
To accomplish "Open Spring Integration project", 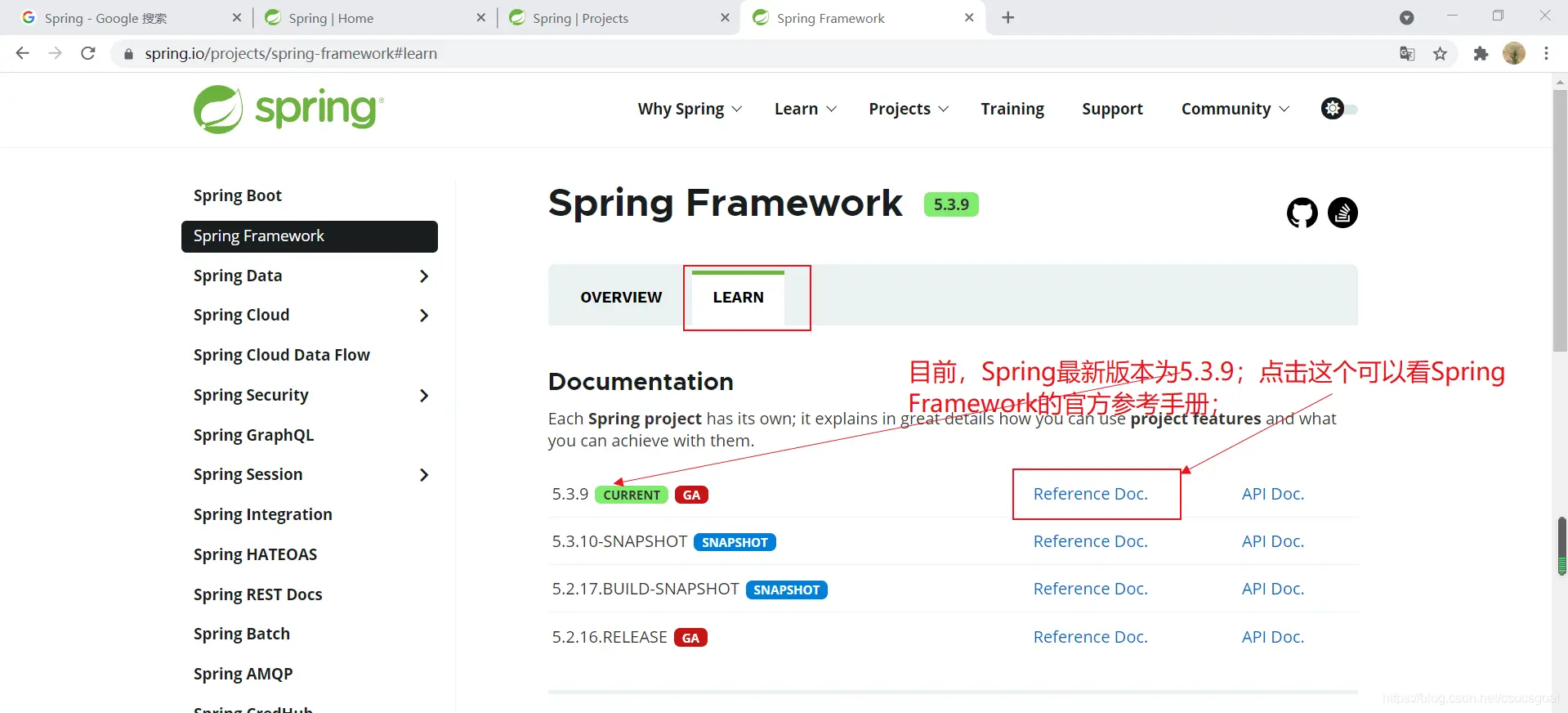I will click(263, 515).
